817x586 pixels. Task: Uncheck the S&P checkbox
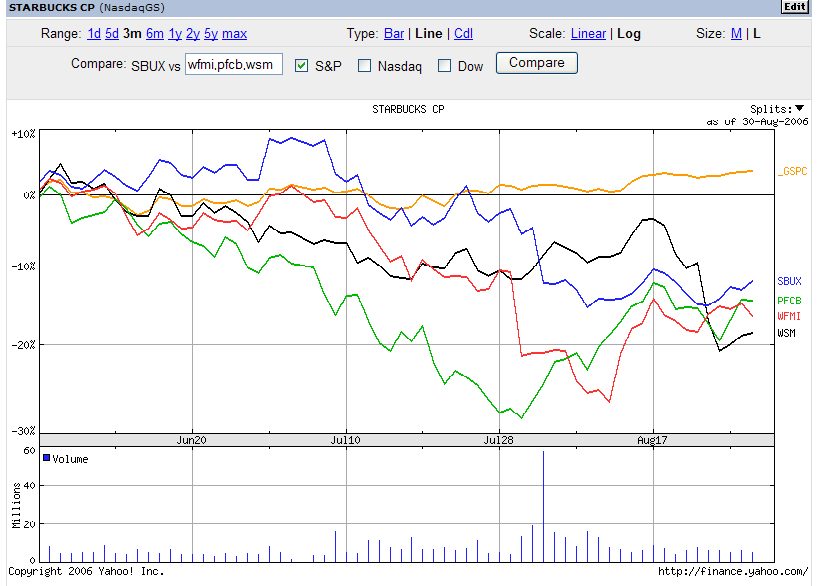pos(301,66)
